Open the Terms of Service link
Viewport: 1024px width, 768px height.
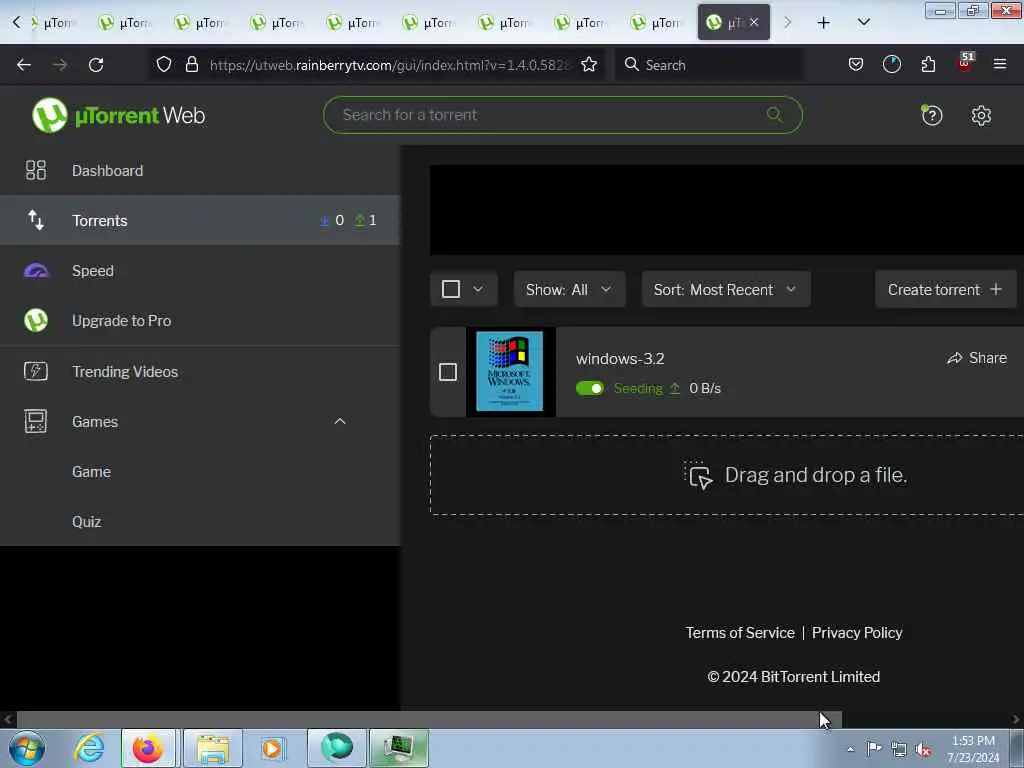(740, 632)
